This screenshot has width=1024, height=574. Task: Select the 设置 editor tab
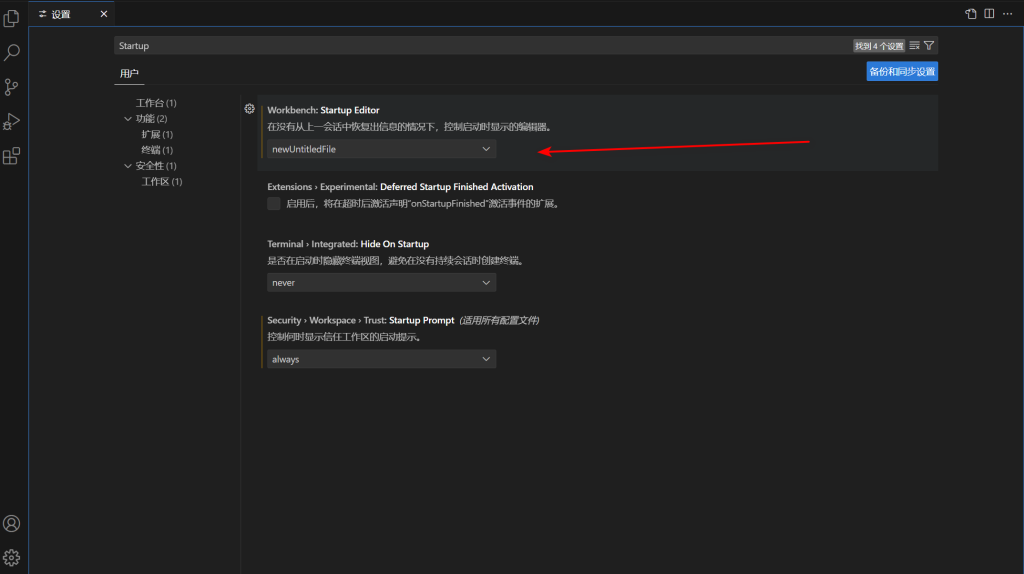pos(71,14)
